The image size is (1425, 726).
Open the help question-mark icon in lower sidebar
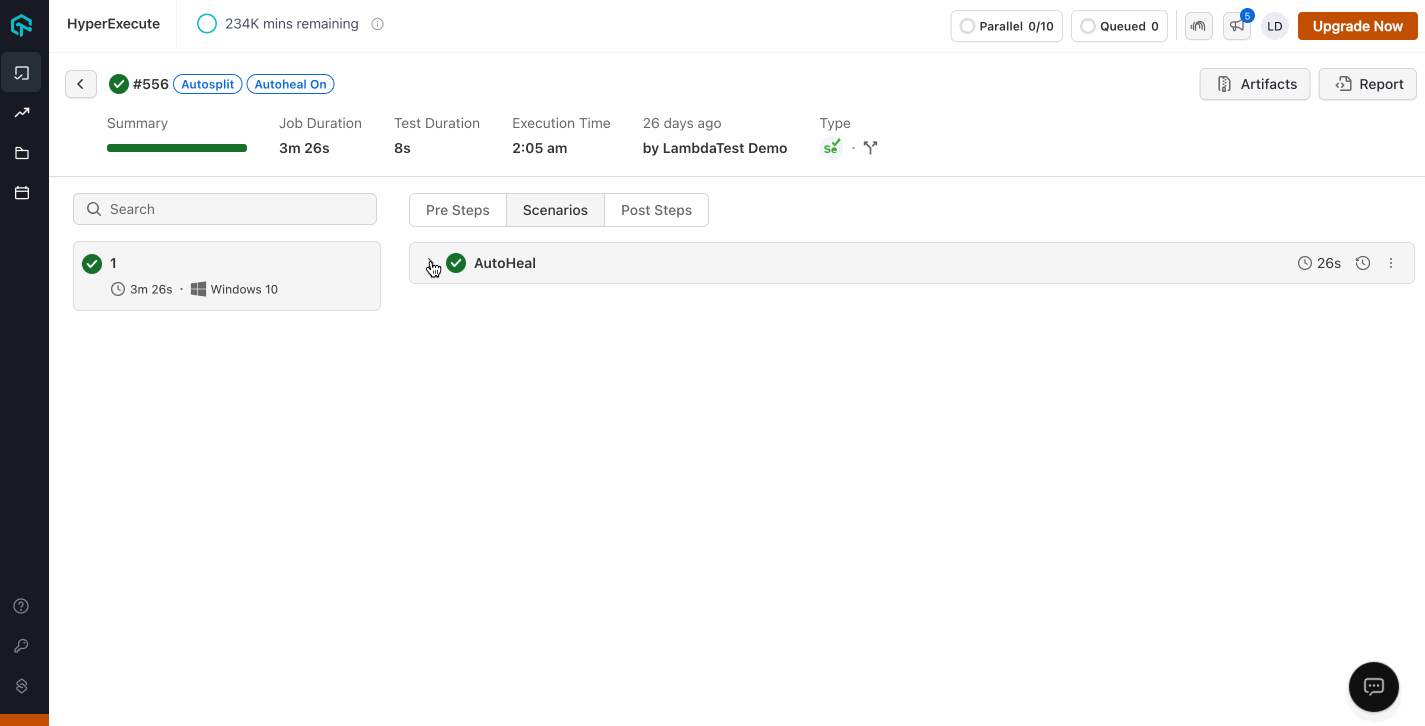[x=21, y=605]
